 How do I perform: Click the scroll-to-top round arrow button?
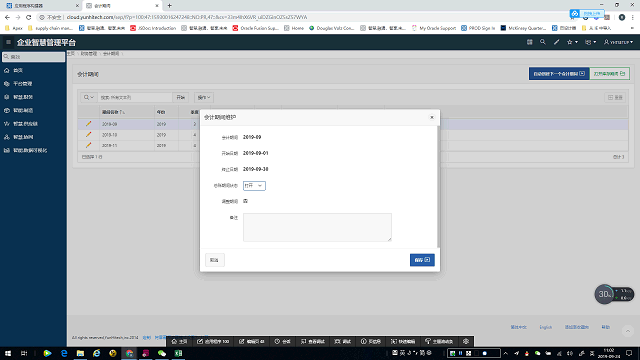628,331
